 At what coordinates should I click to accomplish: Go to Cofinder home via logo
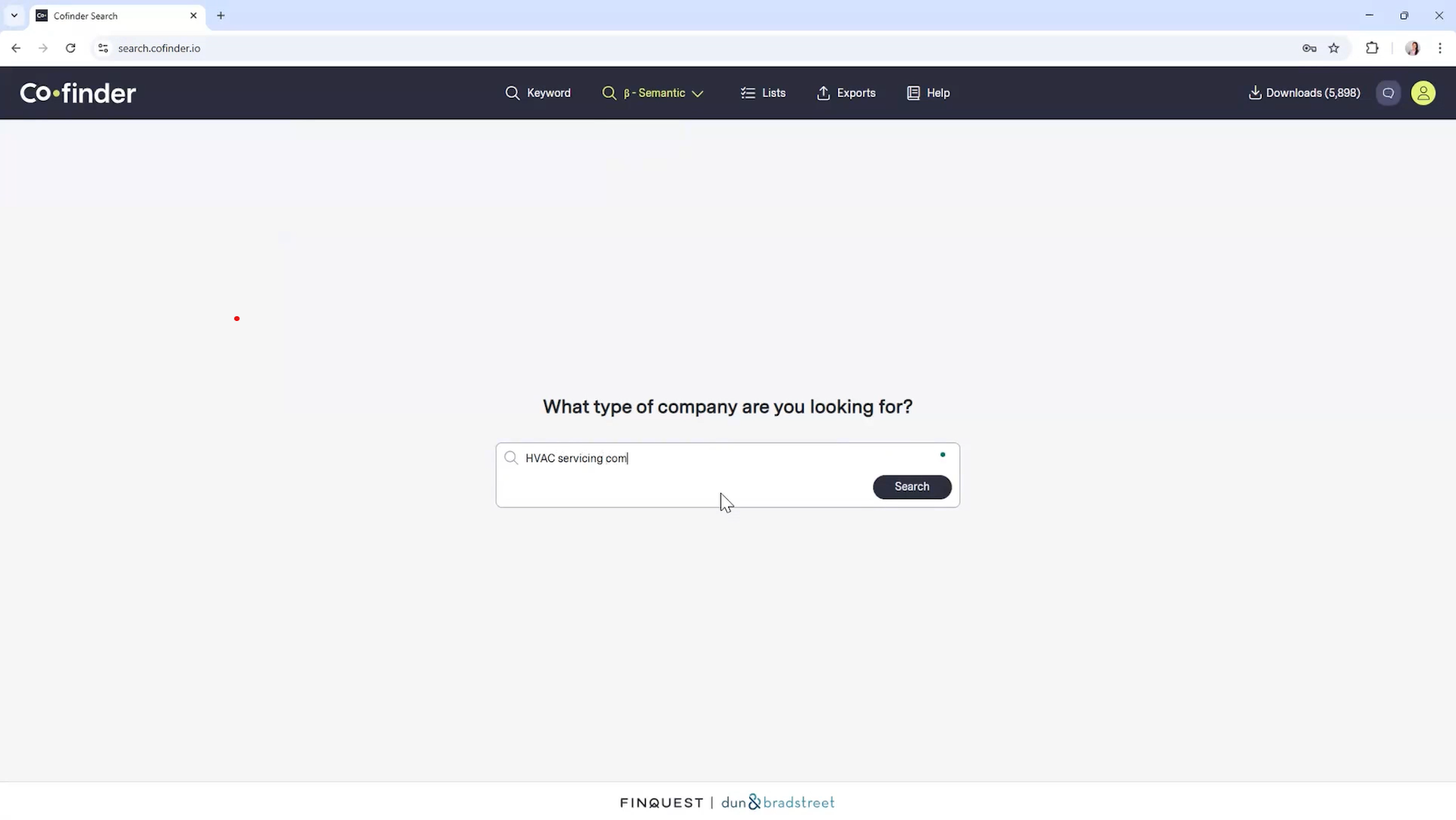[78, 93]
